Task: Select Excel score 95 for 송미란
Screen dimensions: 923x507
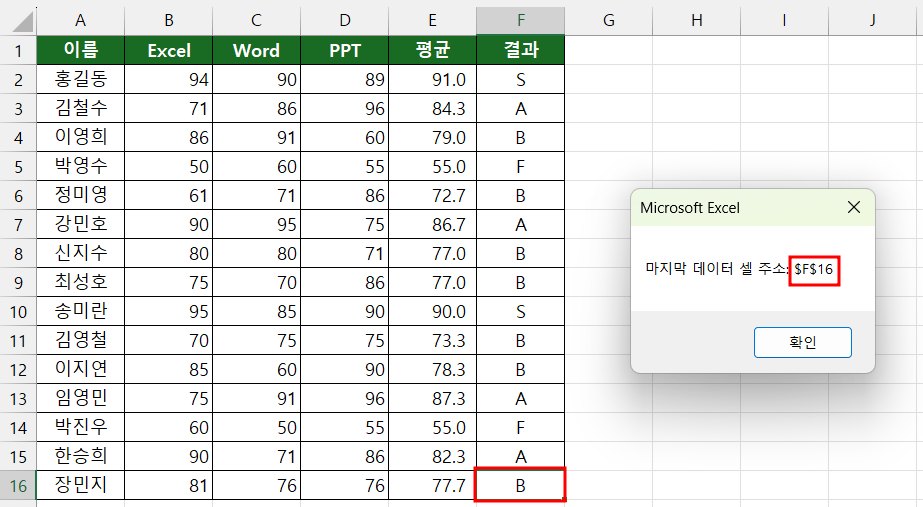Action: [168, 311]
